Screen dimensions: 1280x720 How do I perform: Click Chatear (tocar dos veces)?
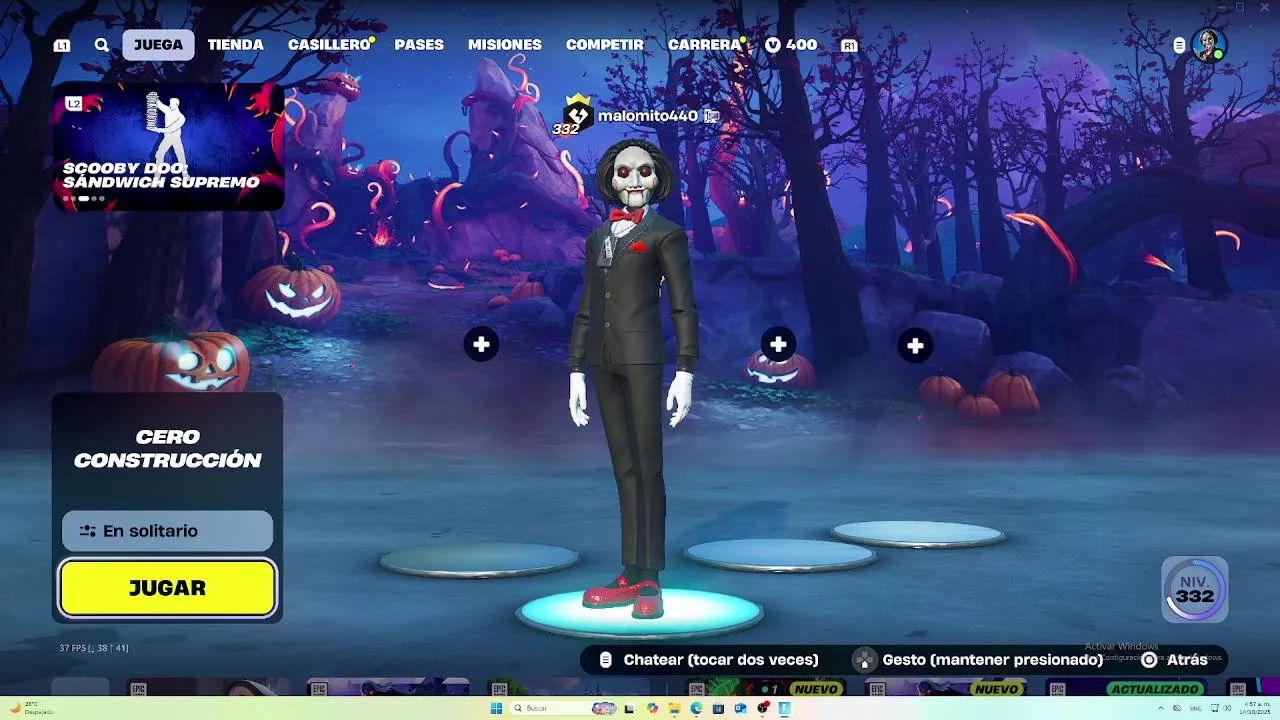point(721,660)
